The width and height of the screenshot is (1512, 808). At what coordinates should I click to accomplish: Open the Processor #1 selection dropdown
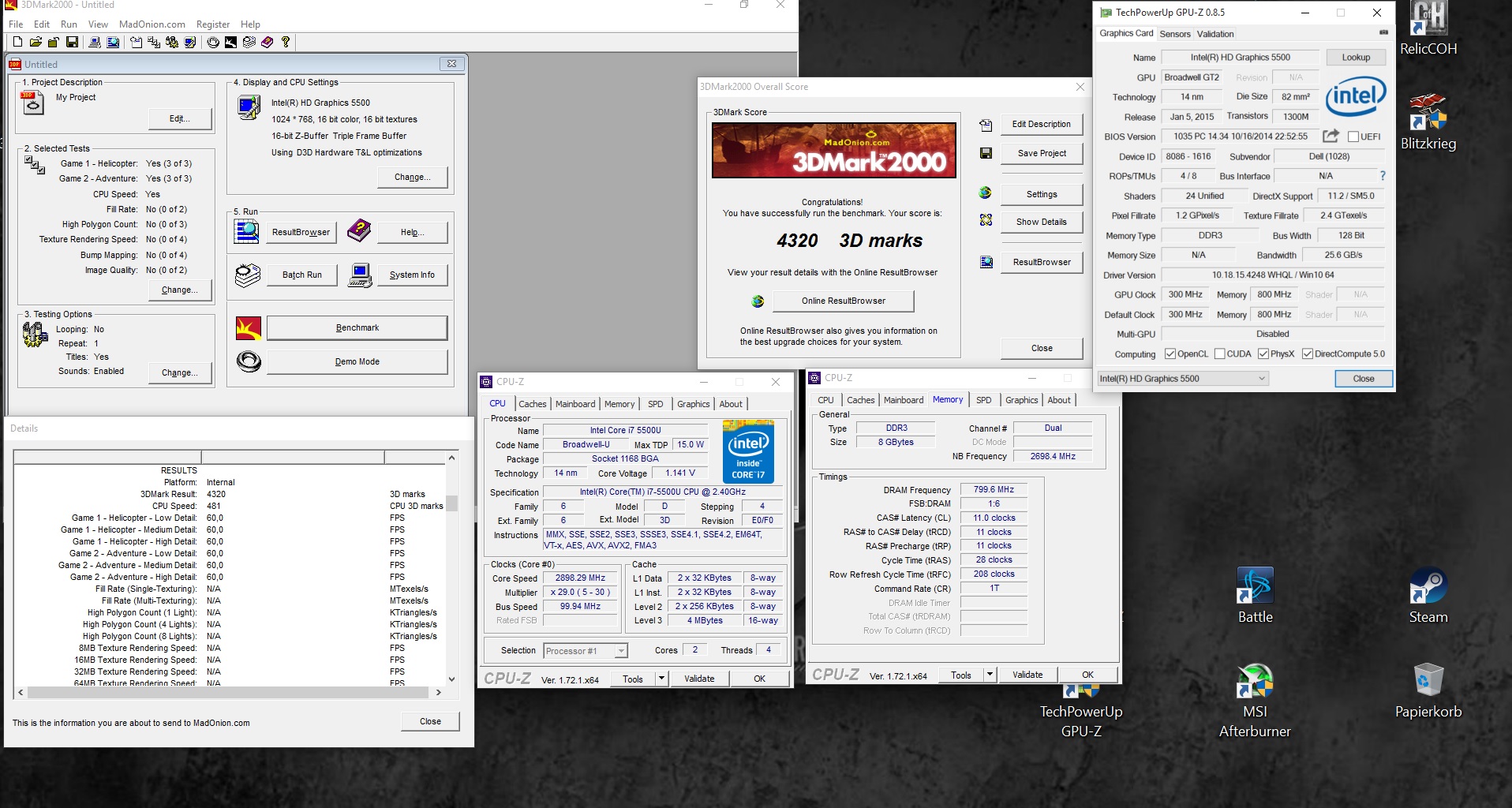tap(586, 651)
